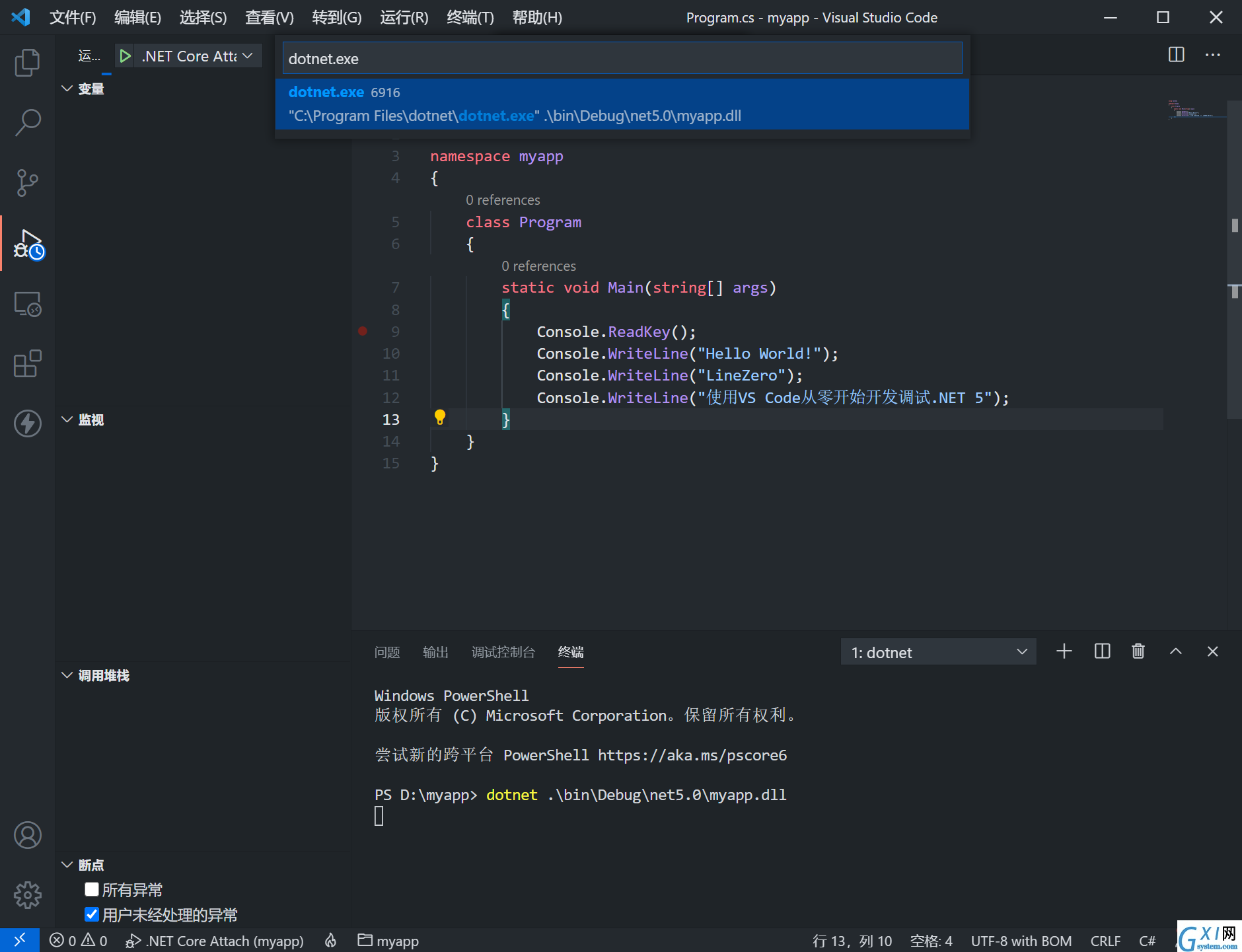Open the 文件(F) menu
This screenshot has width=1242, height=952.
(x=73, y=17)
